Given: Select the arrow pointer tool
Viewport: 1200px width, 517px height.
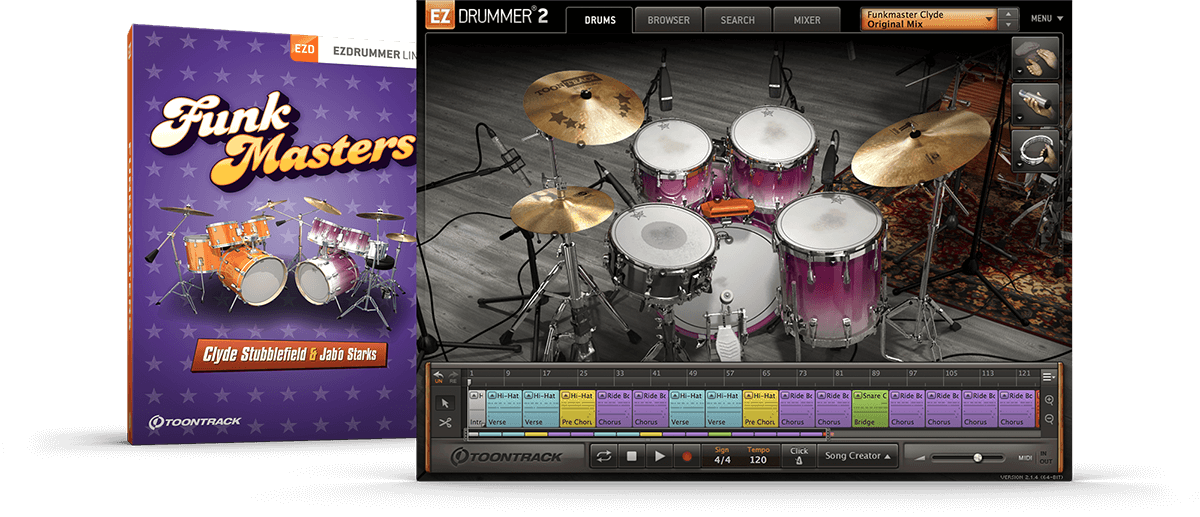Looking at the screenshot, I should (446, 401).
